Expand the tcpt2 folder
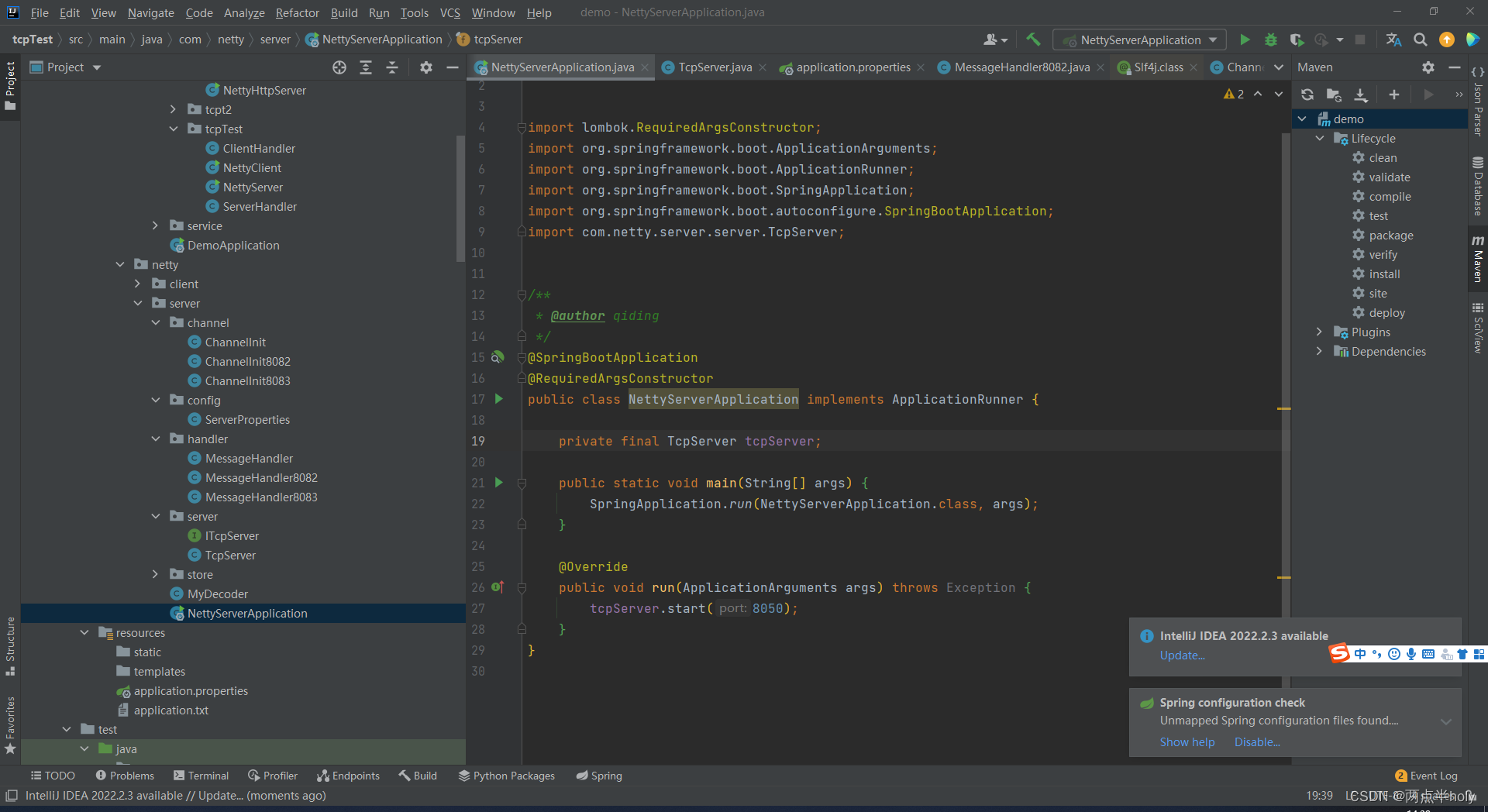Image resolution: width=1488 pixels, height=812 pixels. (174, 109)
